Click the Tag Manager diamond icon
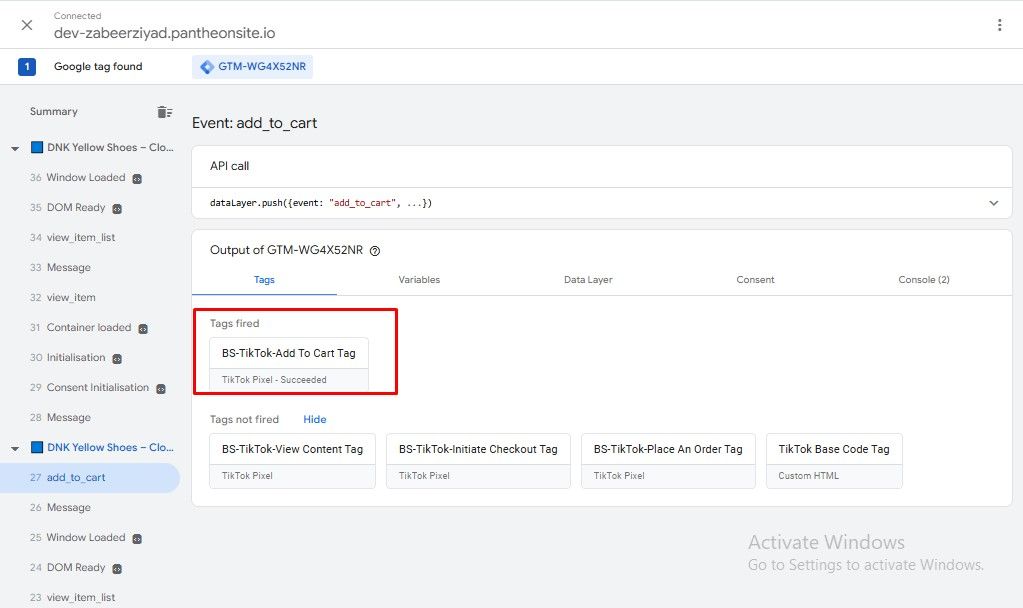The image size is (1023, 608). 207,67
